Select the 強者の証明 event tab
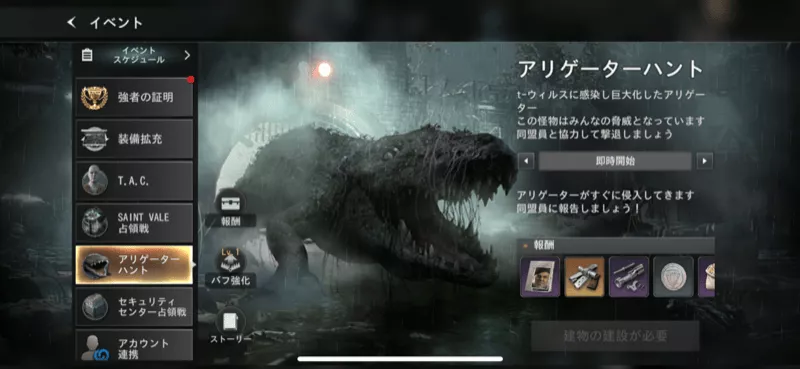Viewport: 800px width, 369px height. point(134,97)
